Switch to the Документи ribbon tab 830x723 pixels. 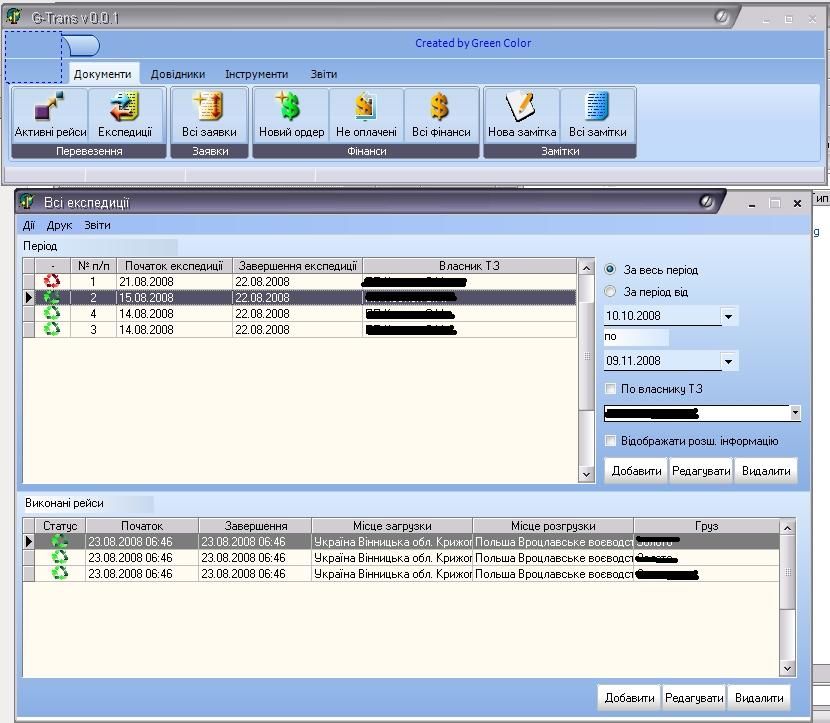(102, 74)
